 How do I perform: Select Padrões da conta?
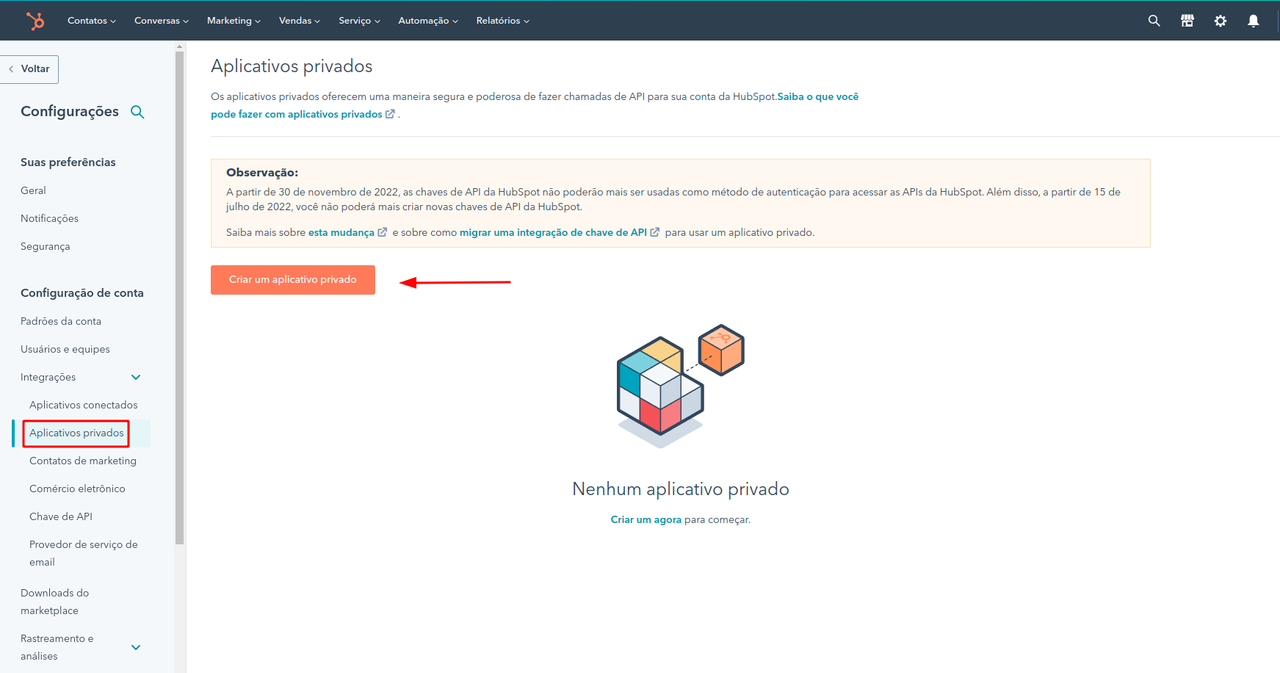61,321
